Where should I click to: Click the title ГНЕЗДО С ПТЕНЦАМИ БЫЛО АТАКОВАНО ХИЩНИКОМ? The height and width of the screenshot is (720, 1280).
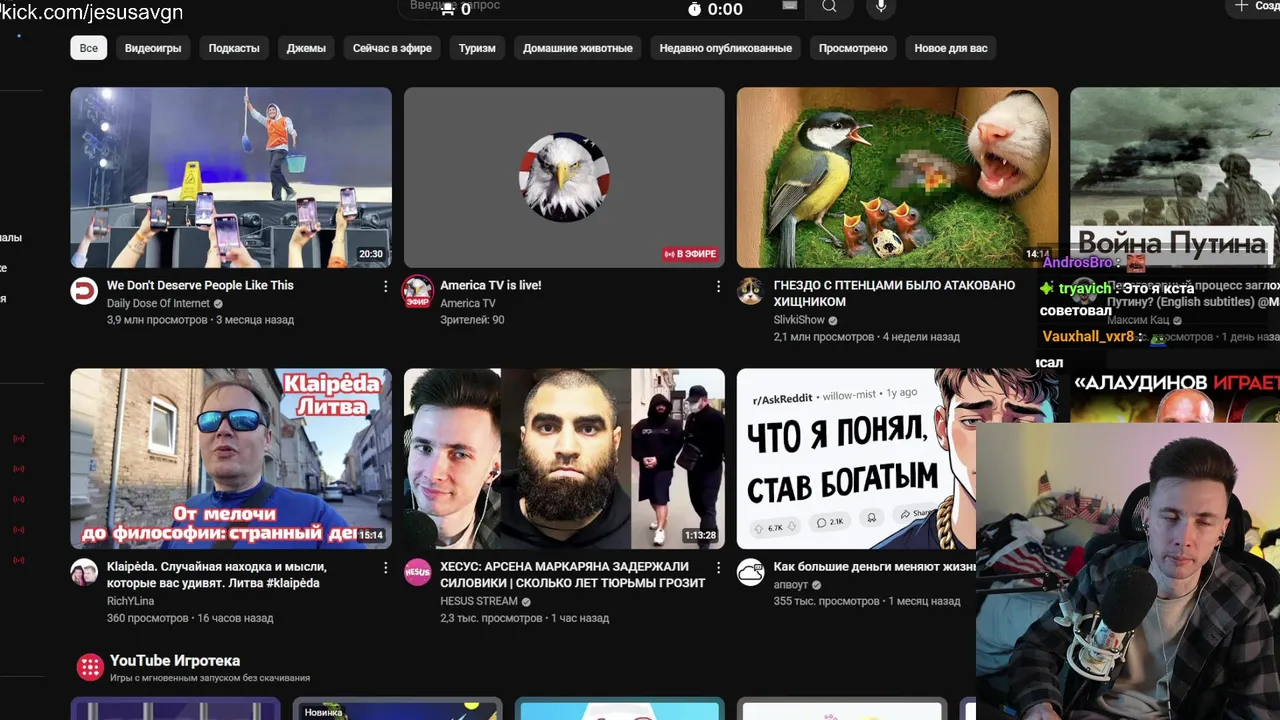click(894, 293)
